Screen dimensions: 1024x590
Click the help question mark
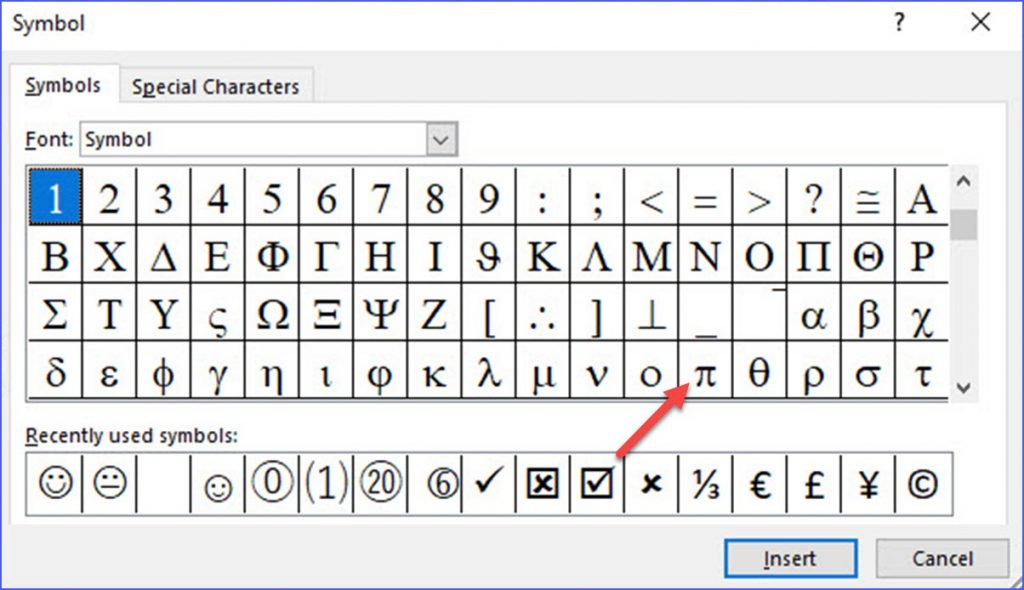[x=898, y=22]
